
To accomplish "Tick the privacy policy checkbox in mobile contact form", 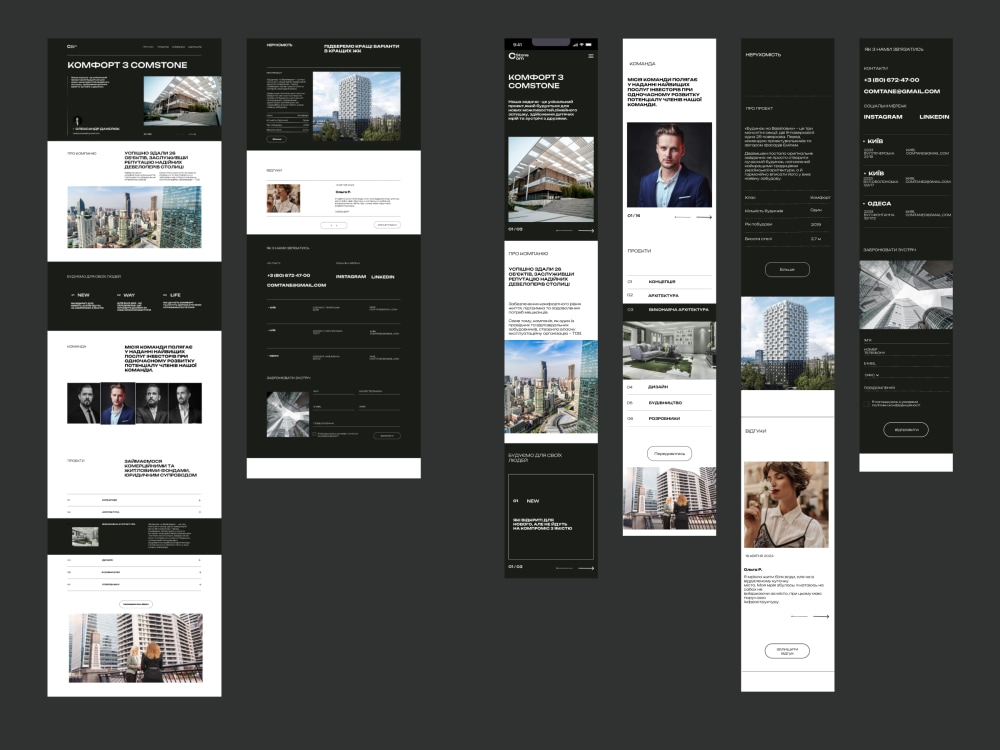I will point(866,404).
